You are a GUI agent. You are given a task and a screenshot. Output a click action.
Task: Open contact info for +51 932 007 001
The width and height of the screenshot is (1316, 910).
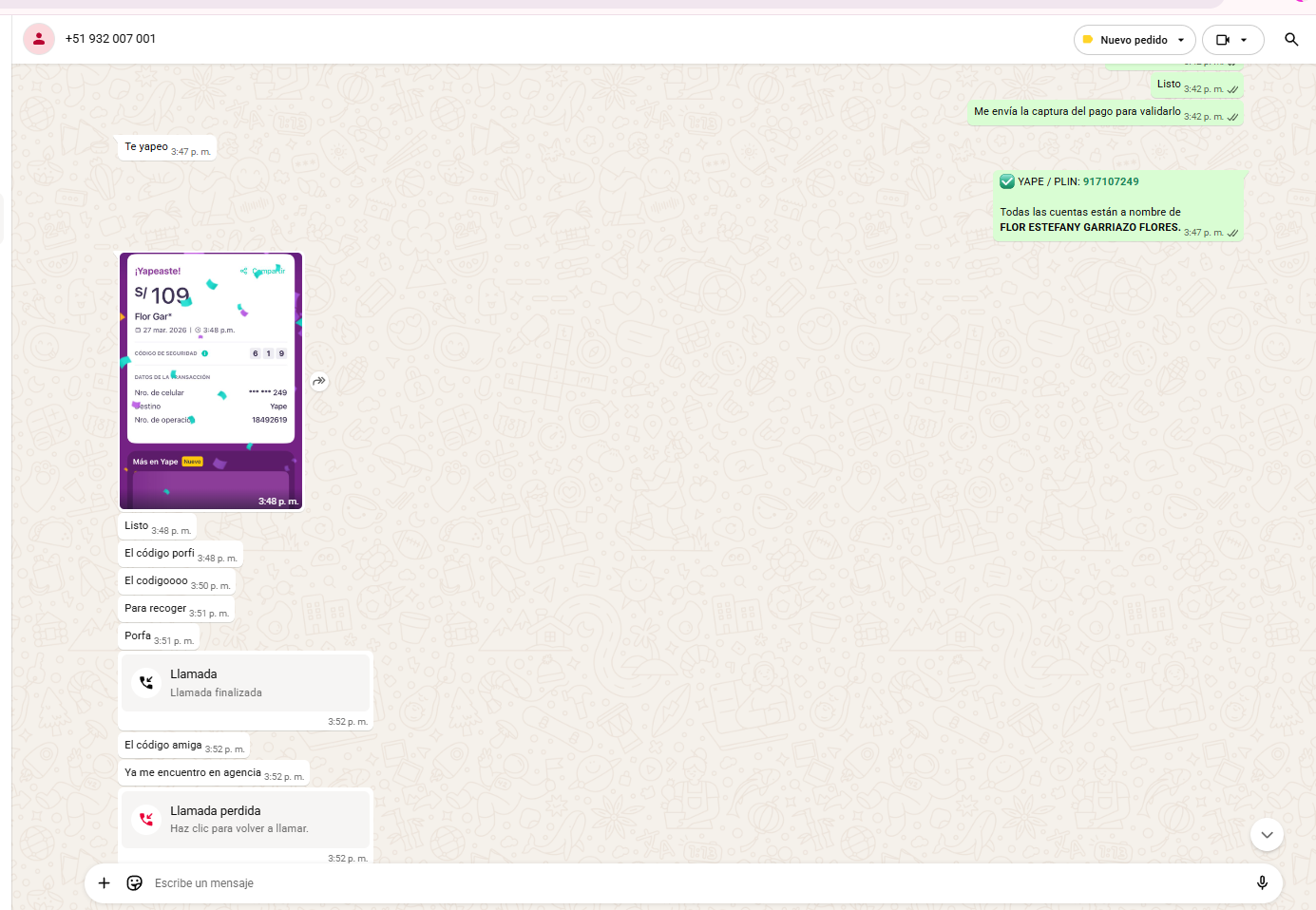pos(110,39)
